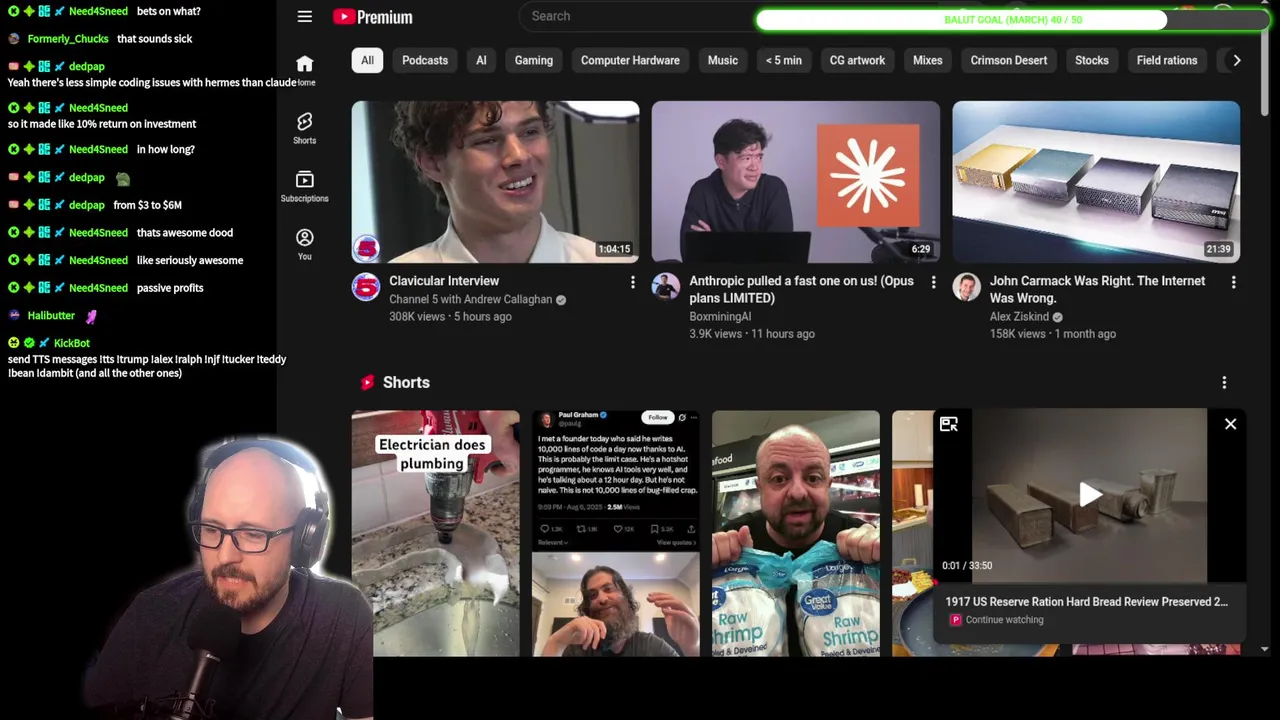Open the You section in sidebar
The image size is (1280, 720).
coord(305,244)
